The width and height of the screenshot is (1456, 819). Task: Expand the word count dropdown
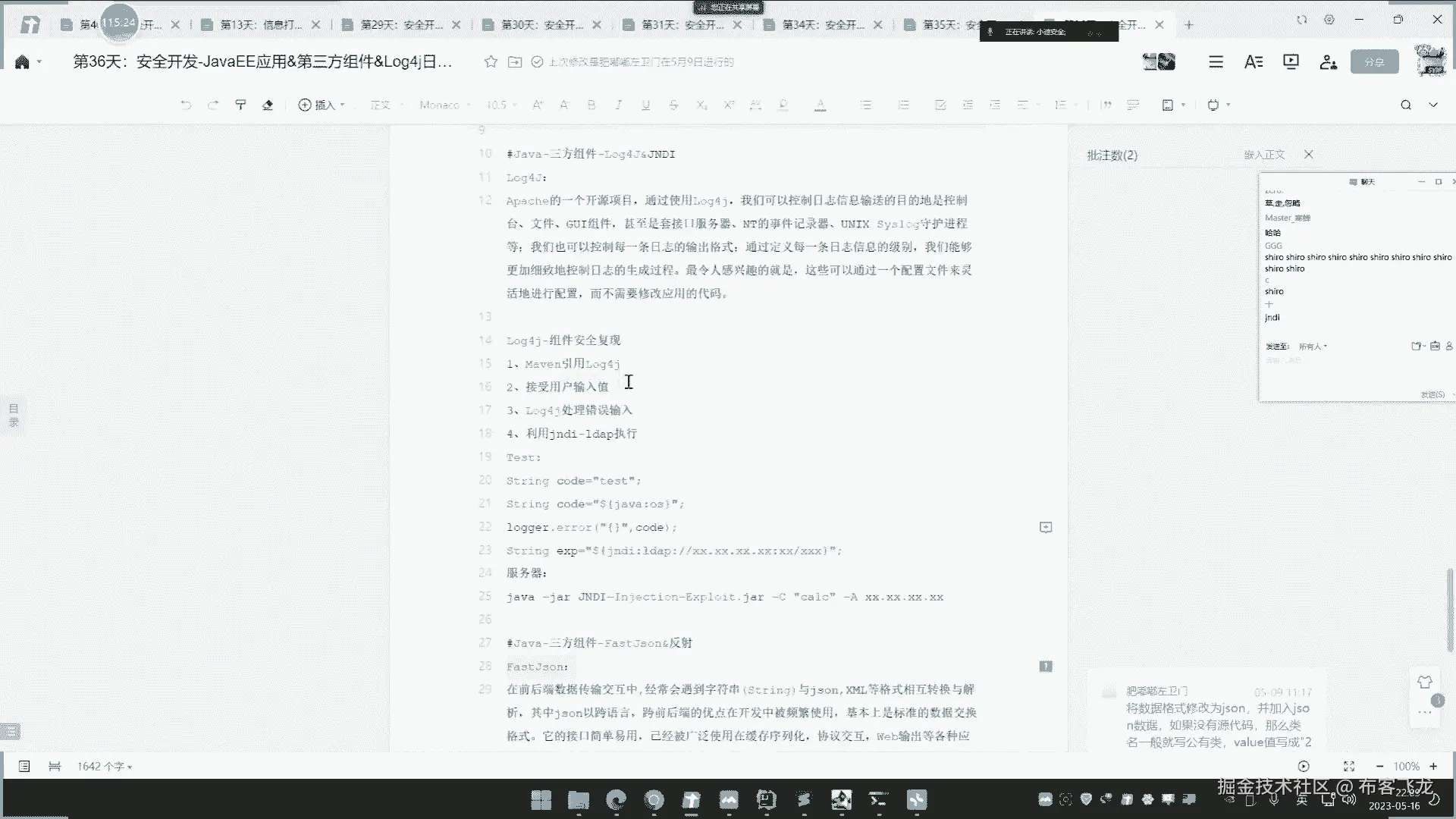[x=105, y=767]
